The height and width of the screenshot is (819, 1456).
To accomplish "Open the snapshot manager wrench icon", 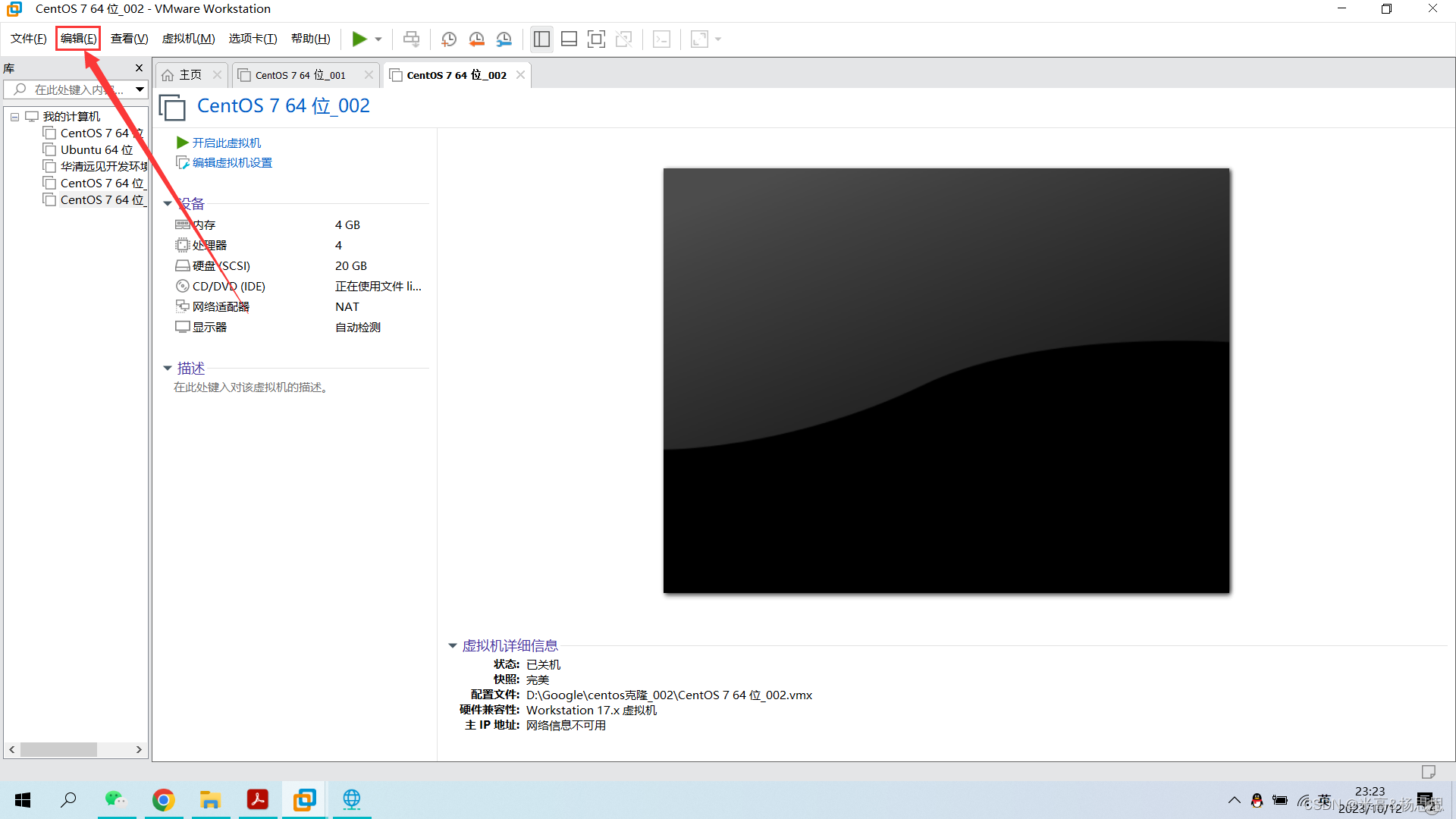I will 504,39.
